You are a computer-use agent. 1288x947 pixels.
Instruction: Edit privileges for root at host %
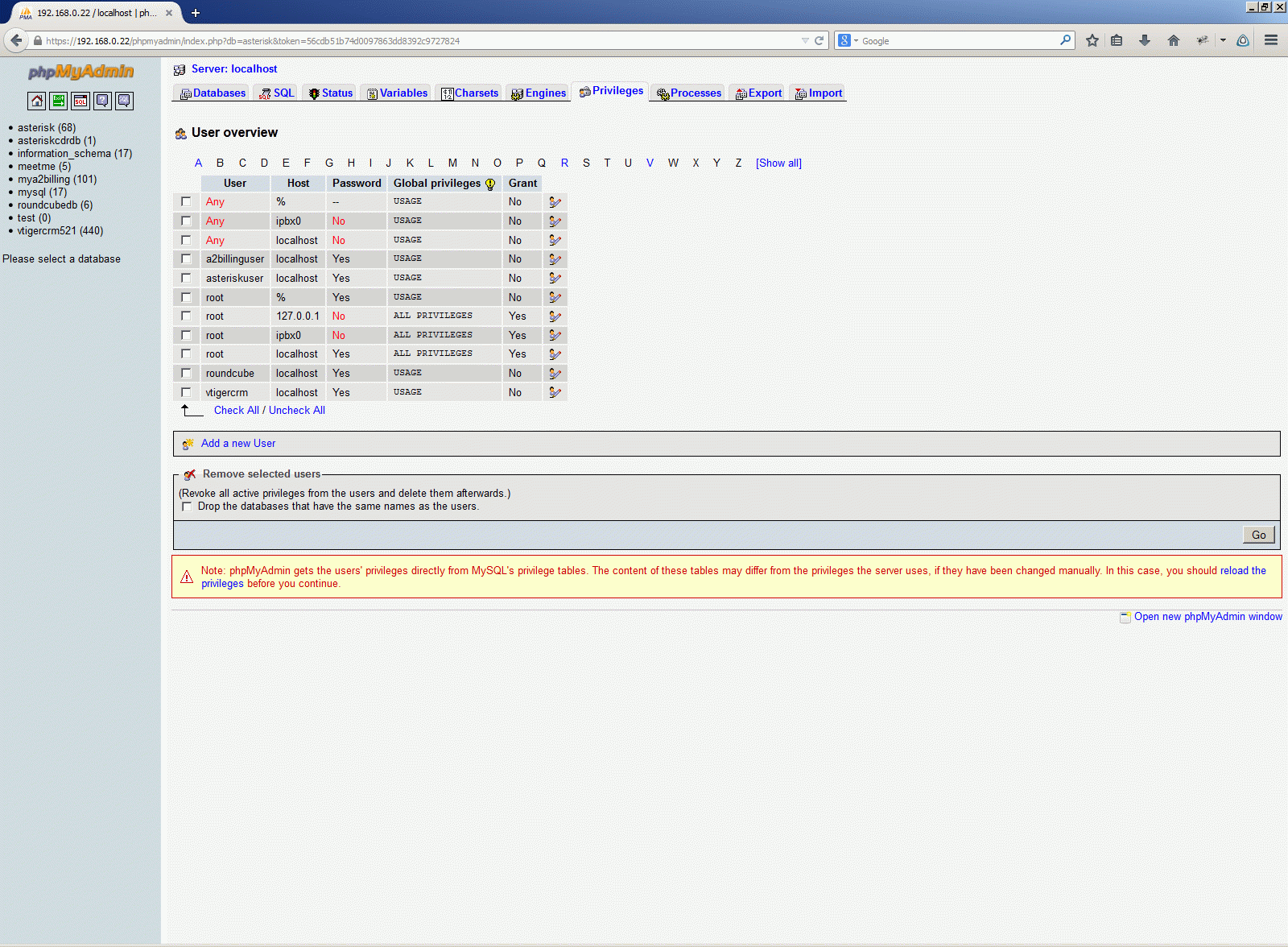555,297
